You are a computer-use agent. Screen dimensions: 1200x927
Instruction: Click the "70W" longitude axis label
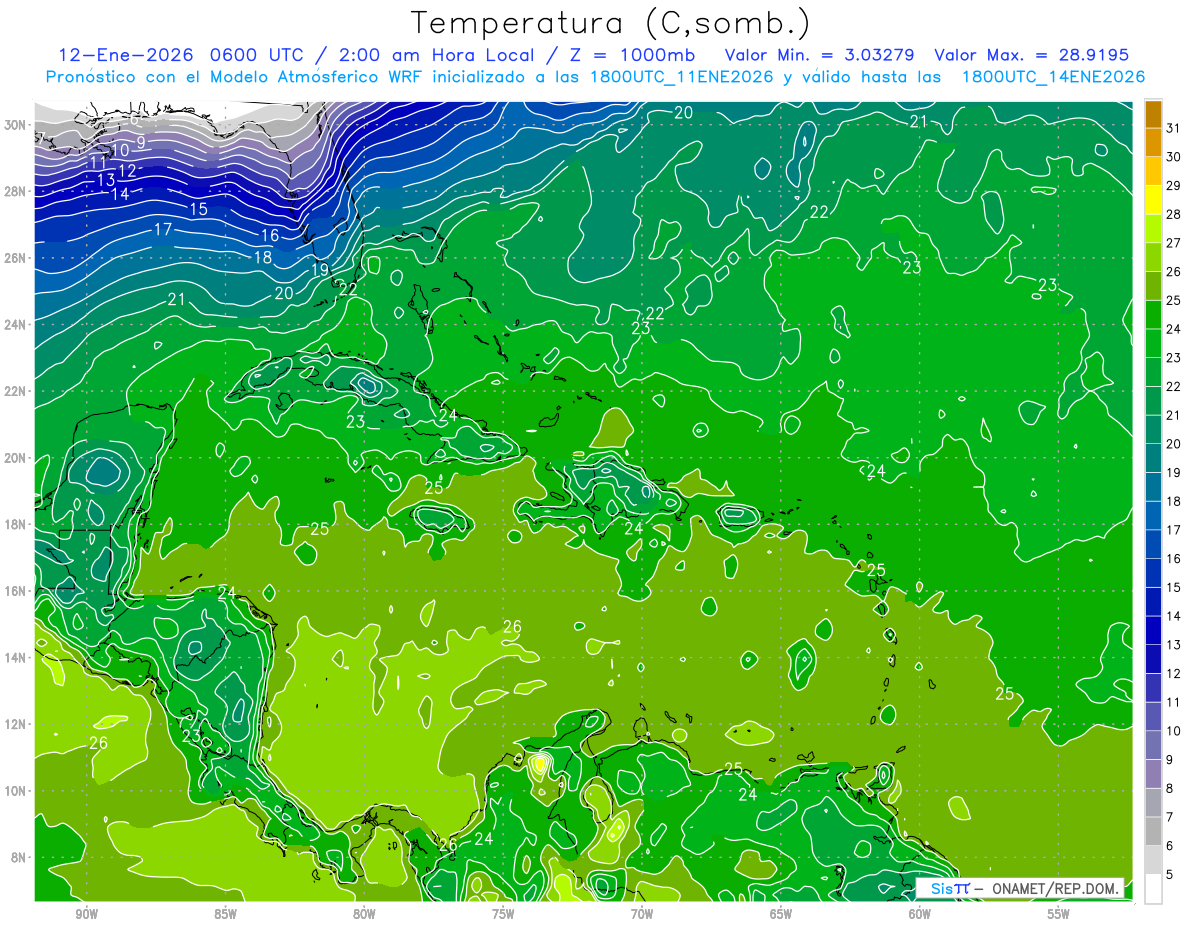(642, 914)
